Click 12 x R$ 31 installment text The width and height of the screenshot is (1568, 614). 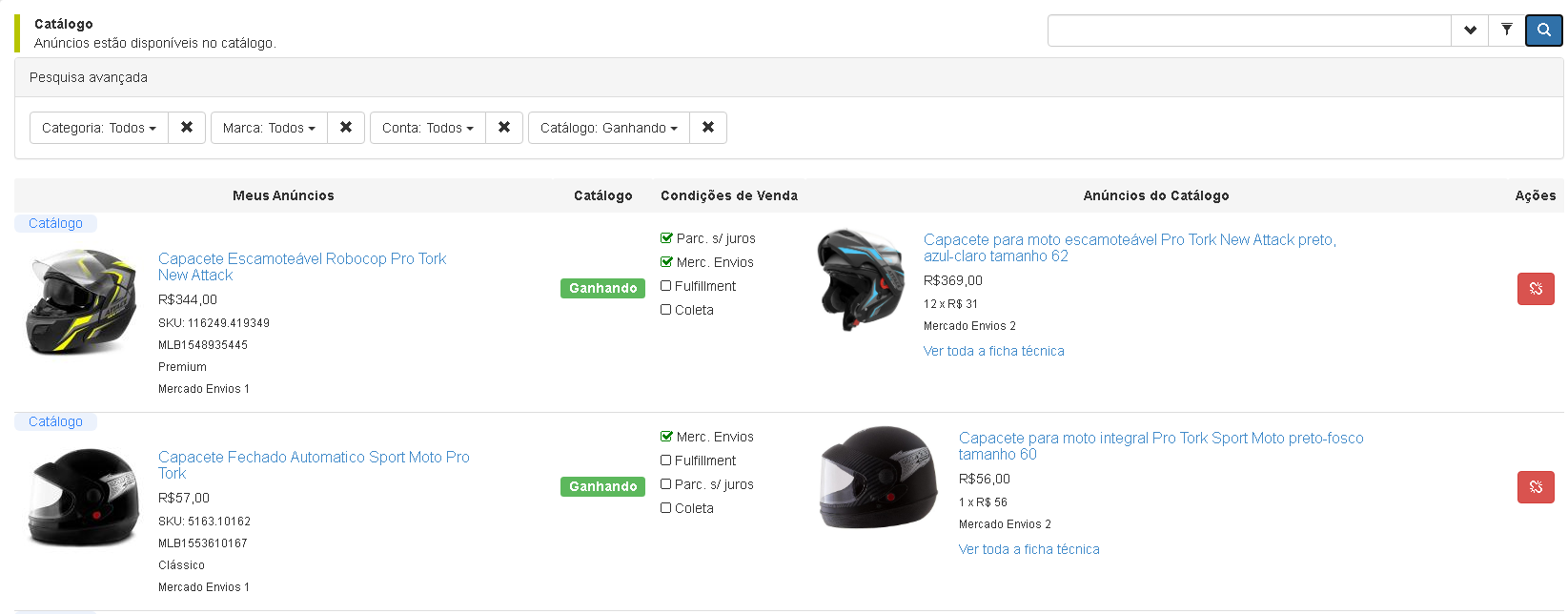(950, 304)
